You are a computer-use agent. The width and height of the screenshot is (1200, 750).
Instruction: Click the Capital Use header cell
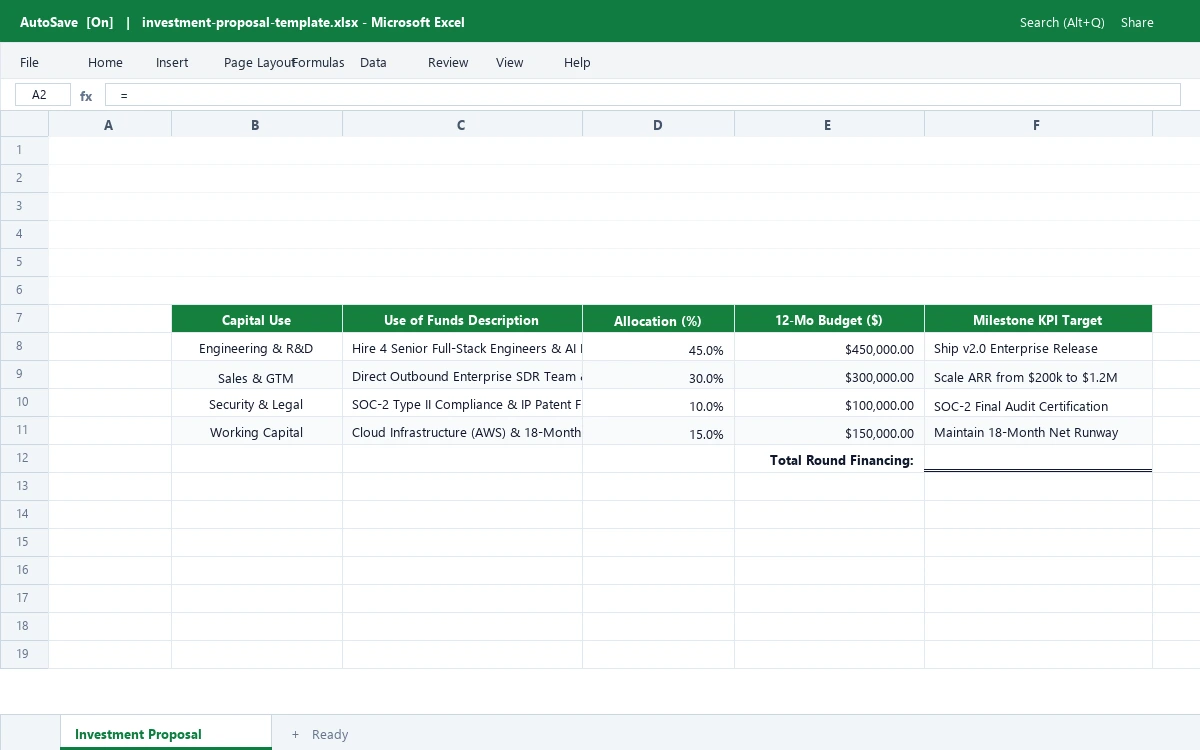point(256,319)
